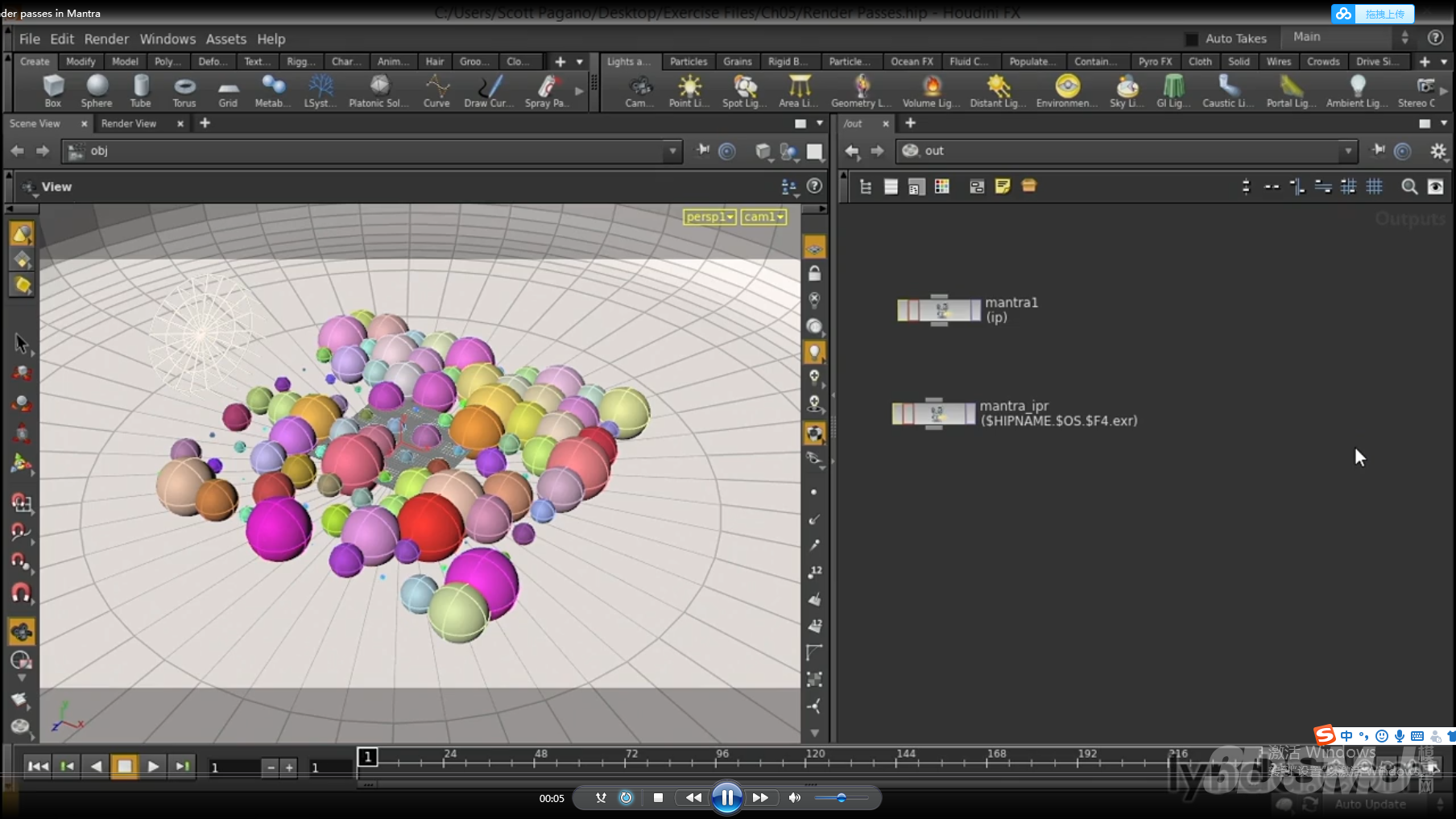Toggle the viewport lighting bulb button
Screen dimensions: 1456x819
(815, 352)
